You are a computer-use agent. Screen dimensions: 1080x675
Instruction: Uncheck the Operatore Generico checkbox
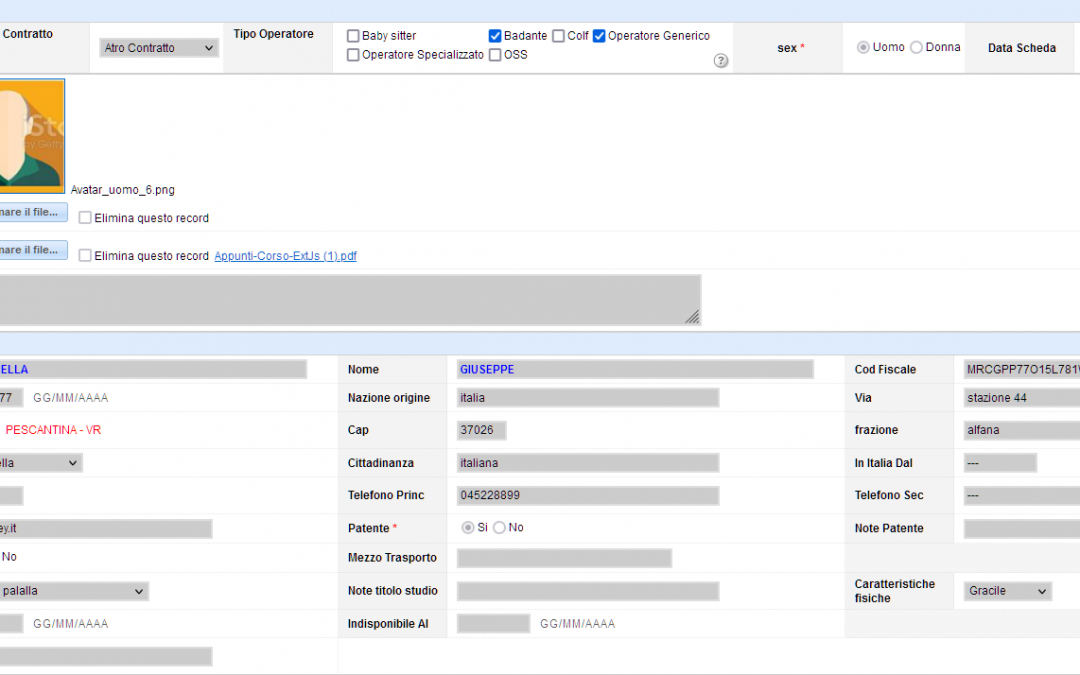click(x=599, y=36)
